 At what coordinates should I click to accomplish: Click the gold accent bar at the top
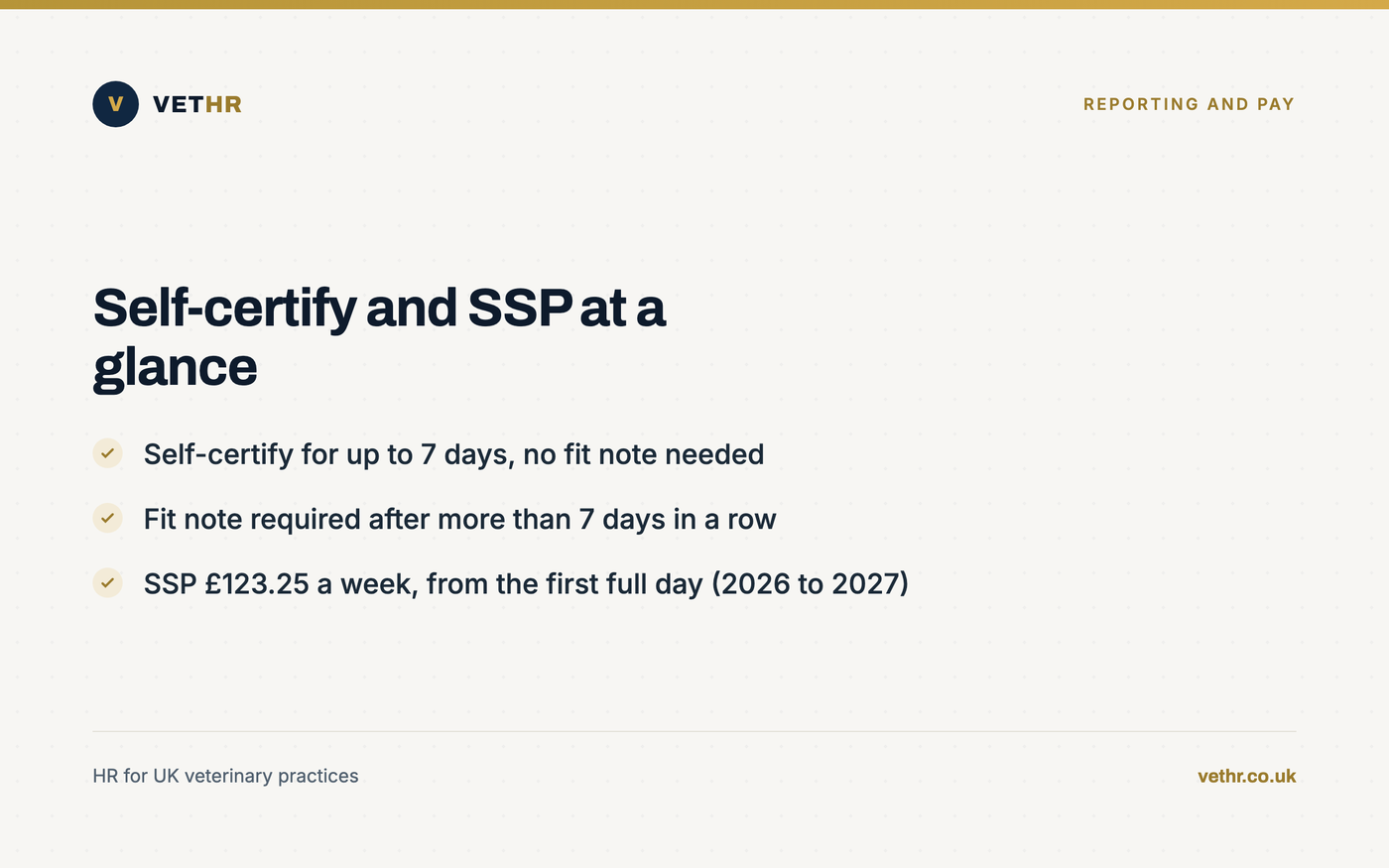click(694, 4)
